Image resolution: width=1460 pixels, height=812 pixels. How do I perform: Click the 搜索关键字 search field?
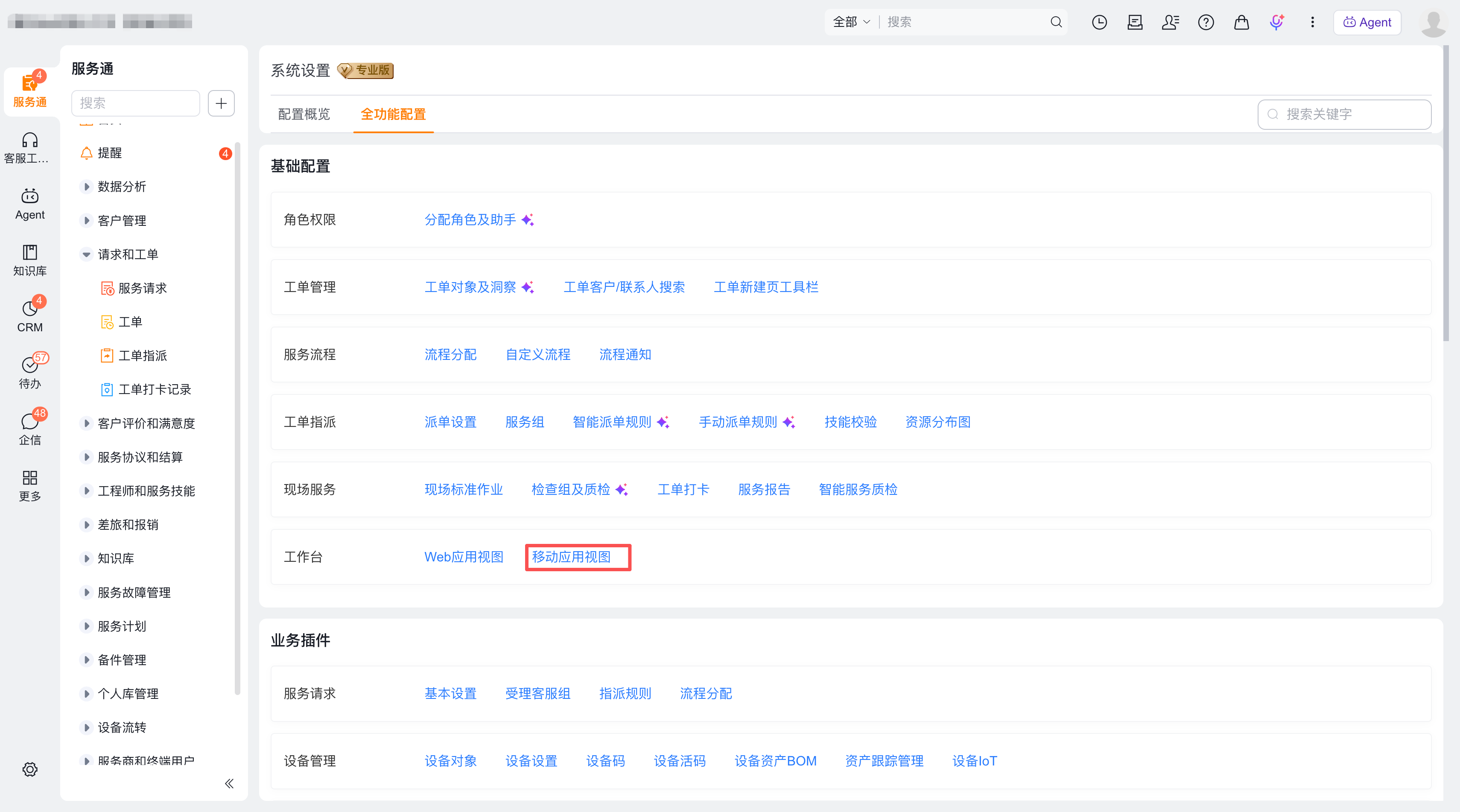1344,114
